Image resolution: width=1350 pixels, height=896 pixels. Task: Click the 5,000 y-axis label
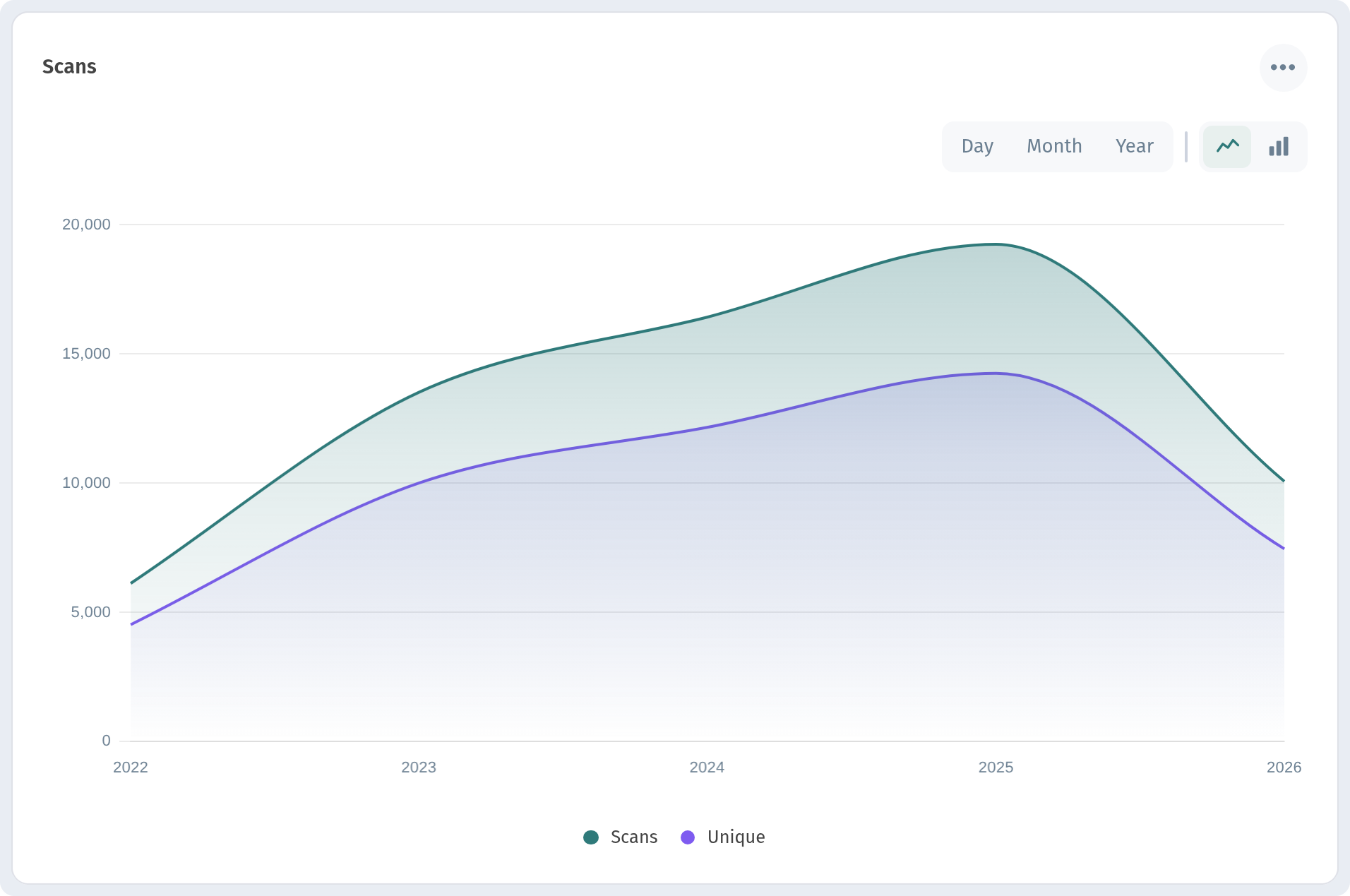pos(90,612)
